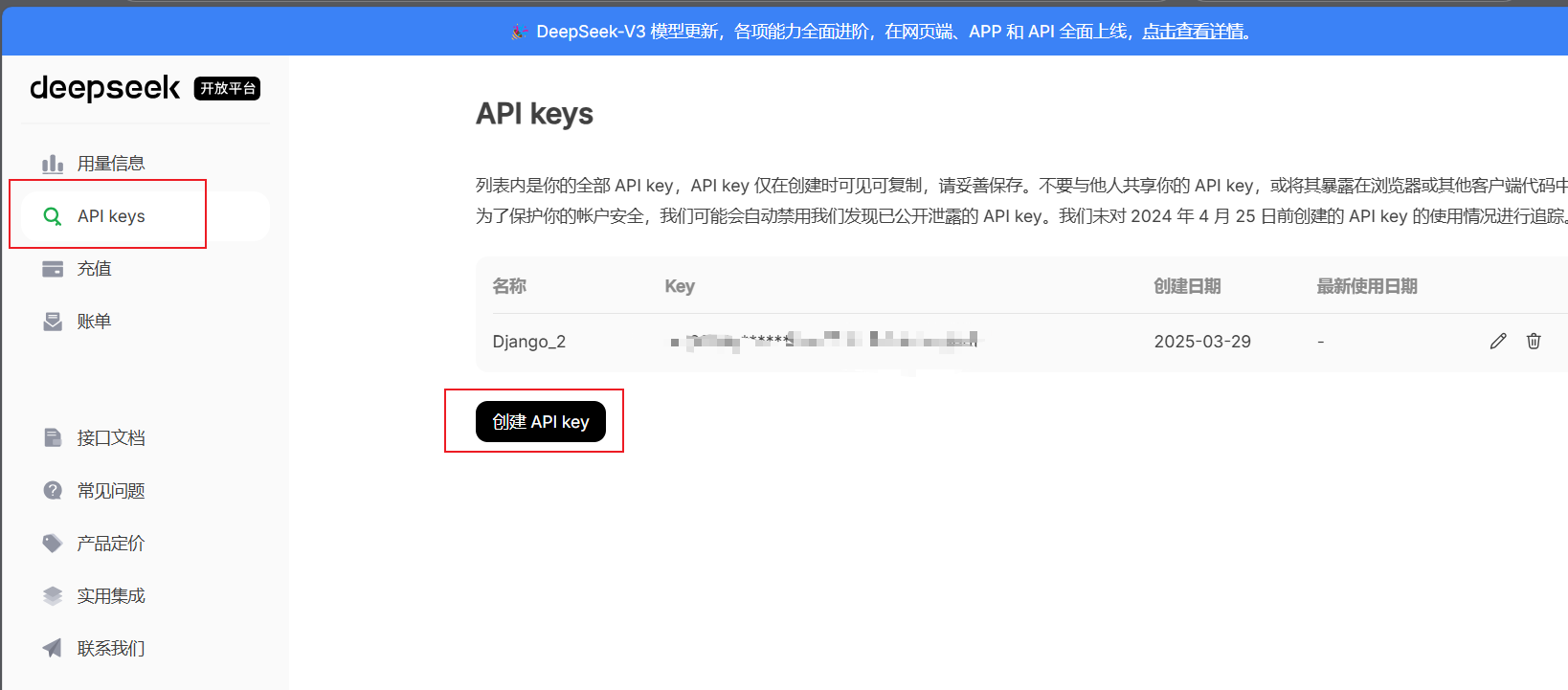
Task: Click the Key column header
Action: pos(680,286)
